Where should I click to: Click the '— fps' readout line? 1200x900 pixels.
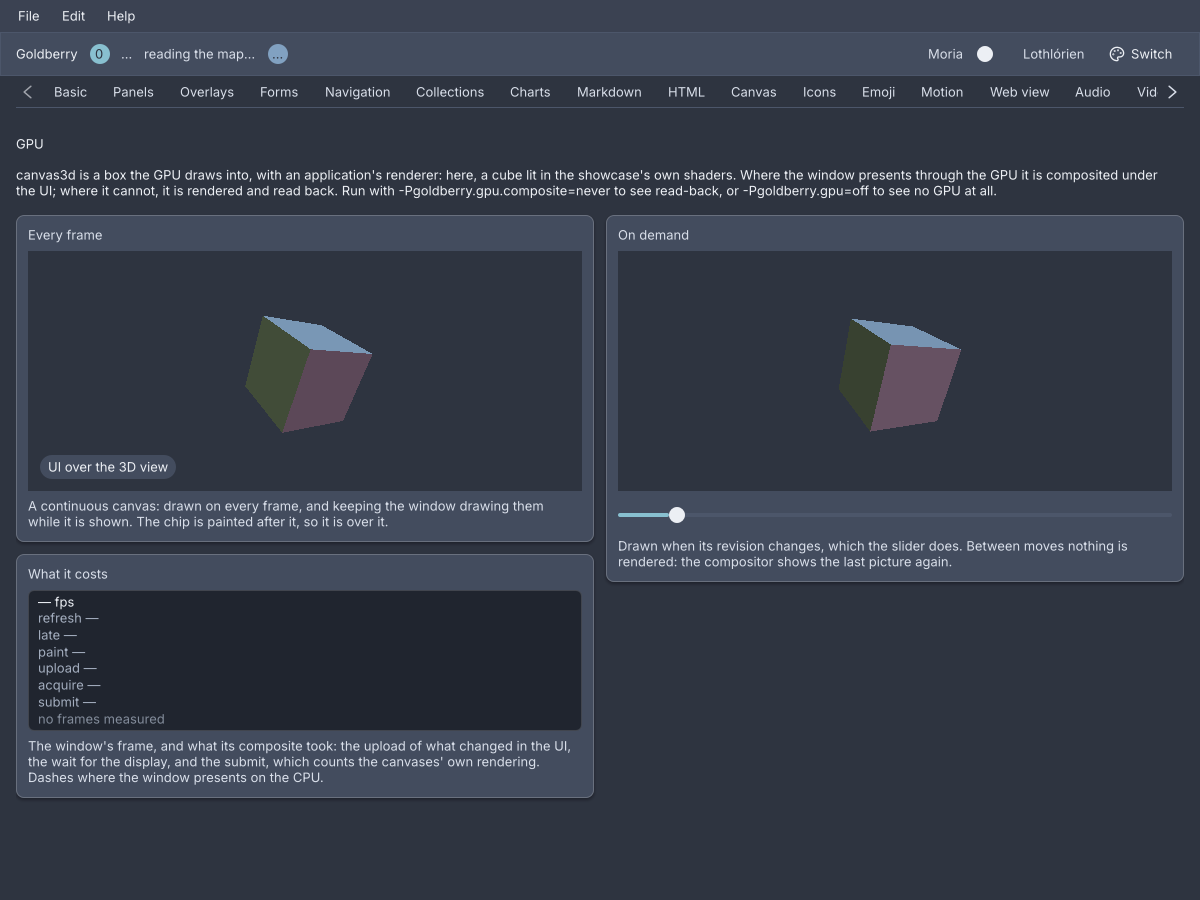tap(56, 602)
